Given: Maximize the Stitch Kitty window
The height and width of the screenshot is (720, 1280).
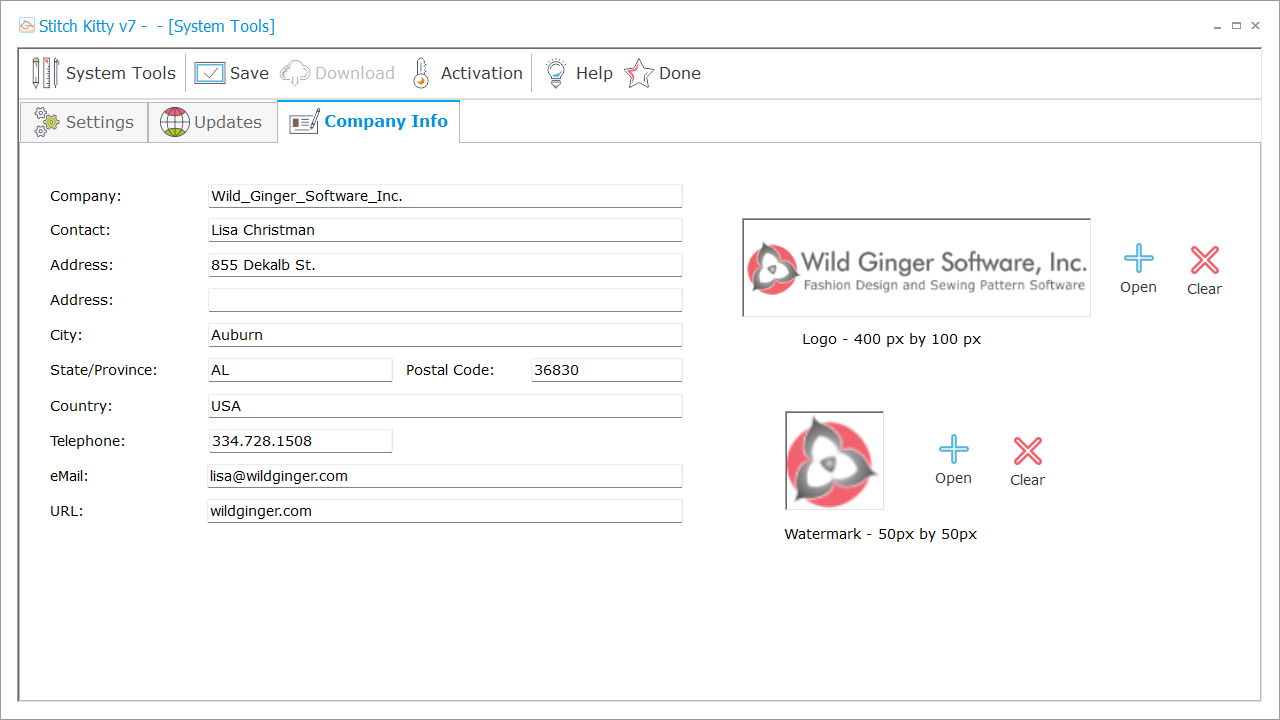Looking at the screenshot, I should (x=1237, y=26).
